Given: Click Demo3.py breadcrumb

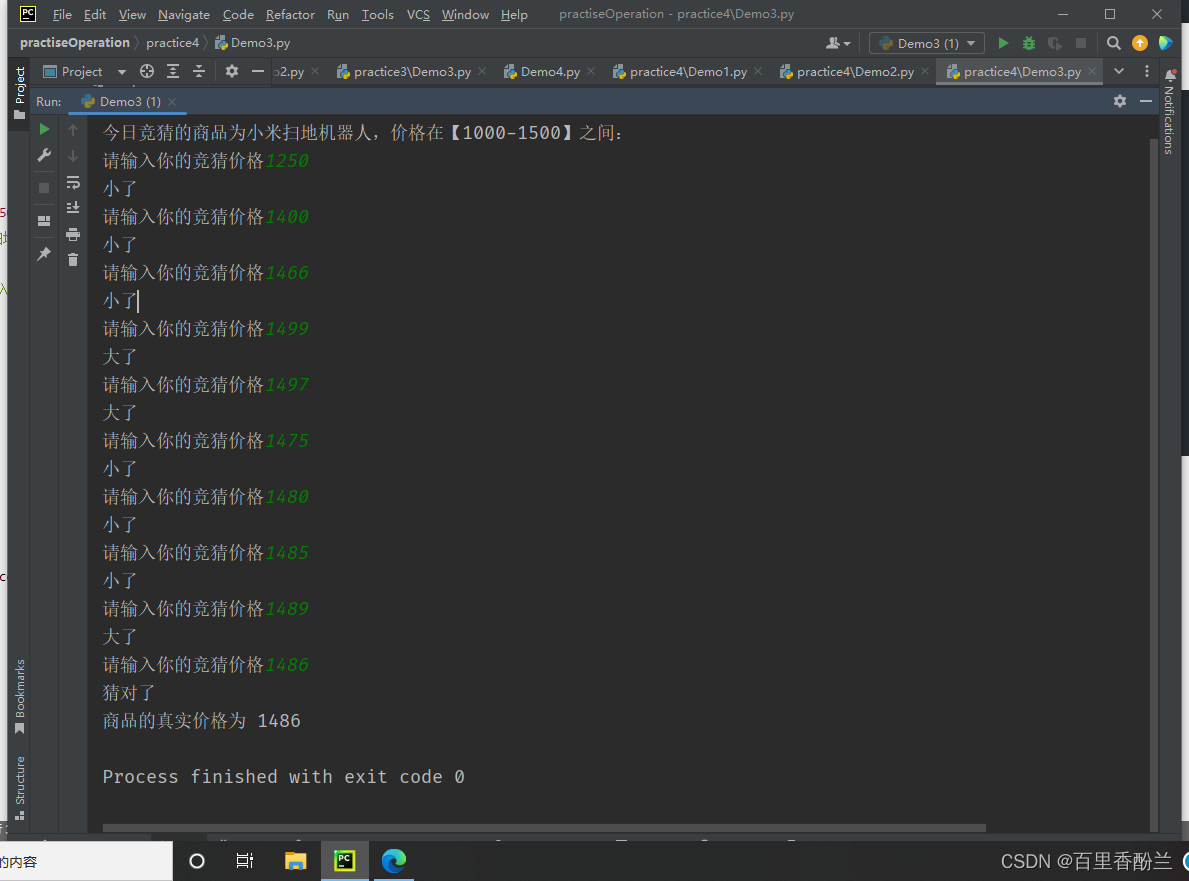Looking at the screenshot, I should pos(253,43).
